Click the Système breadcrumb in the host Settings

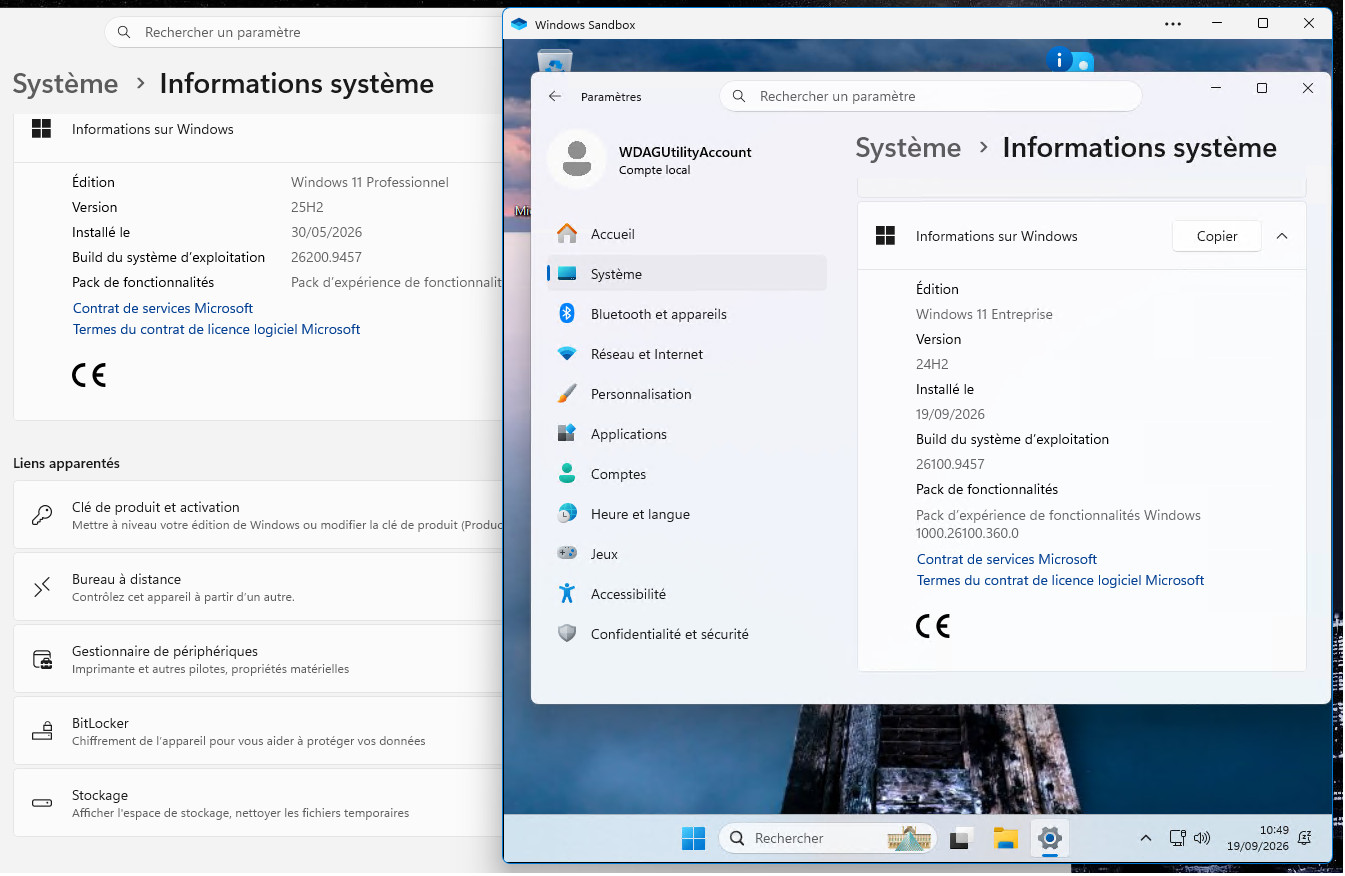65,84
